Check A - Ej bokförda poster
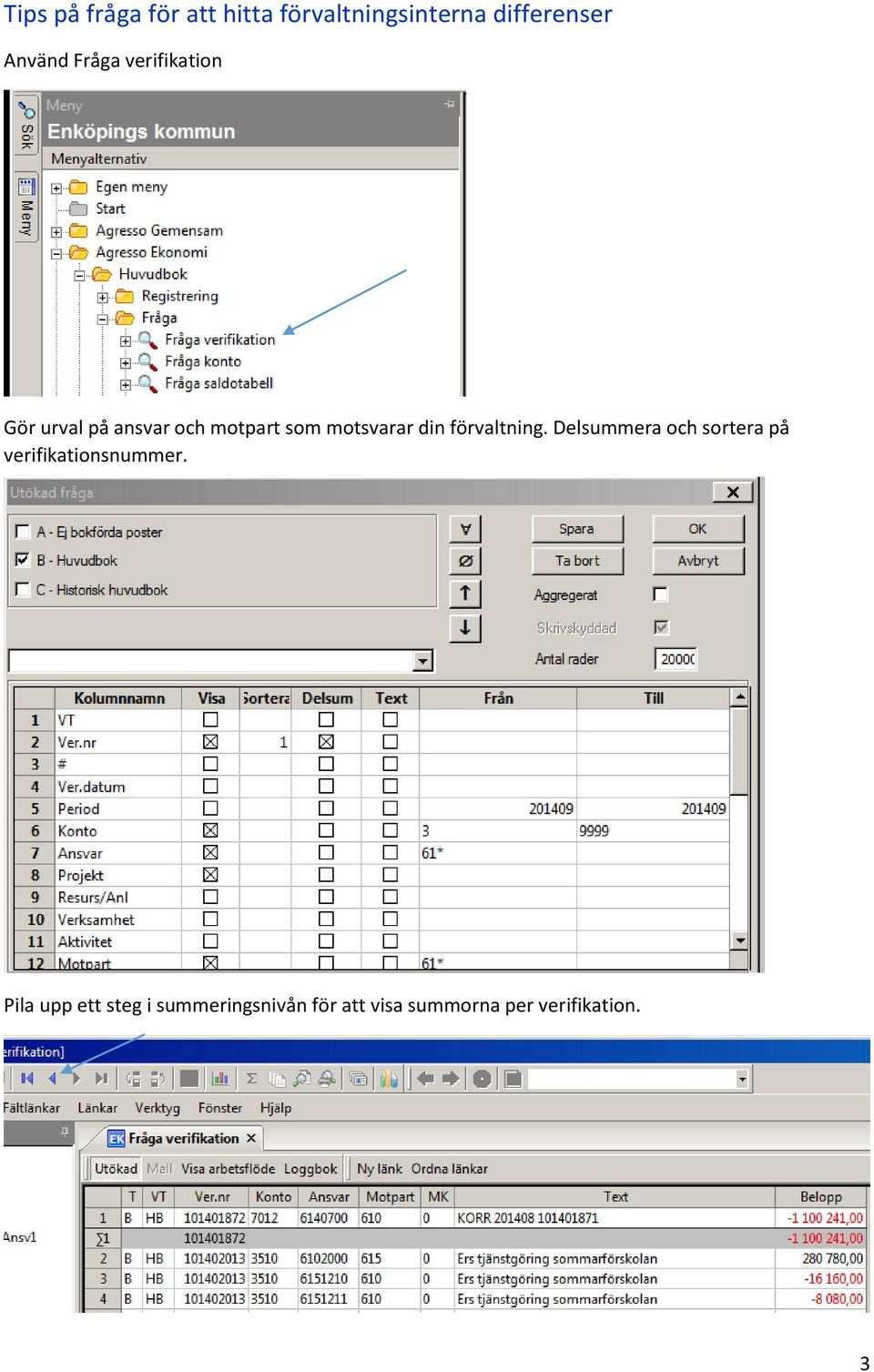This screenshot has width=874, height=1372. [23, 532]
